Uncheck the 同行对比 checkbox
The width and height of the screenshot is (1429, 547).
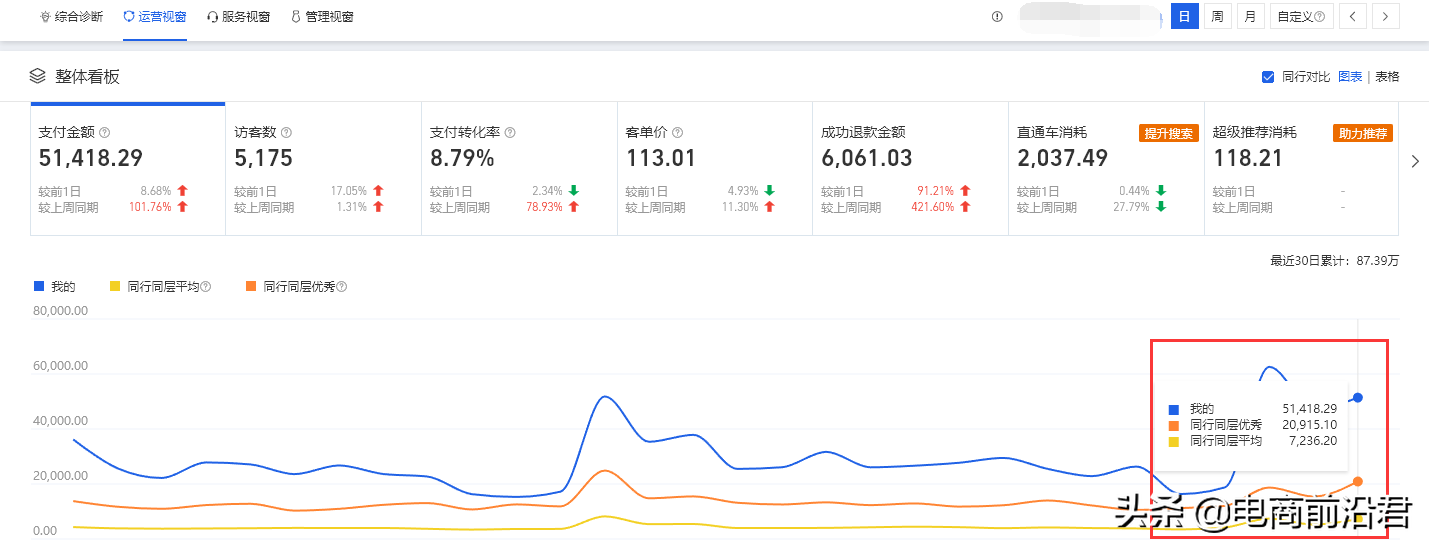click(x=1268, y=77)
